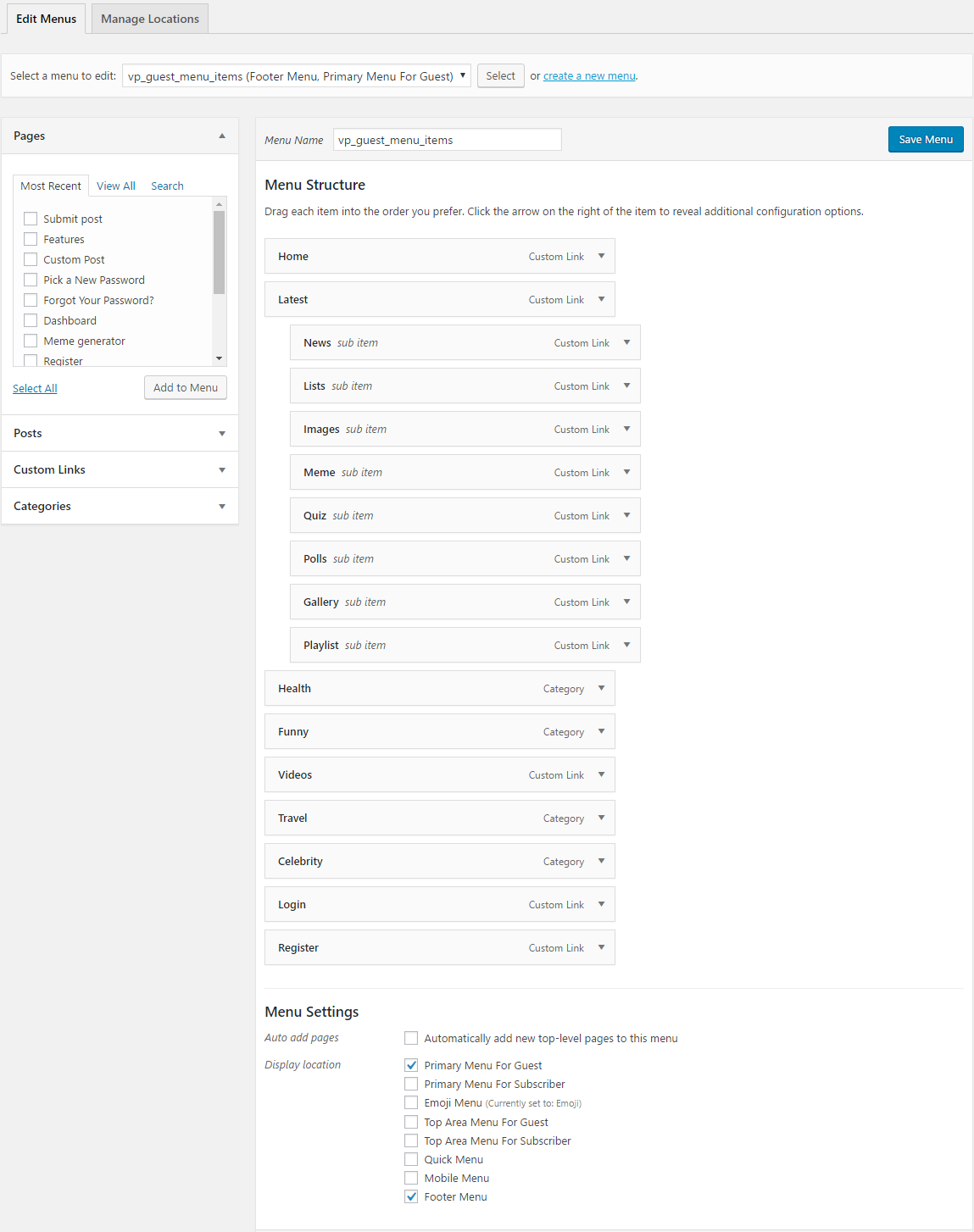Screen dimensions: 974x1232
Task: Expand the News sub item arrow
Action: 626,342
